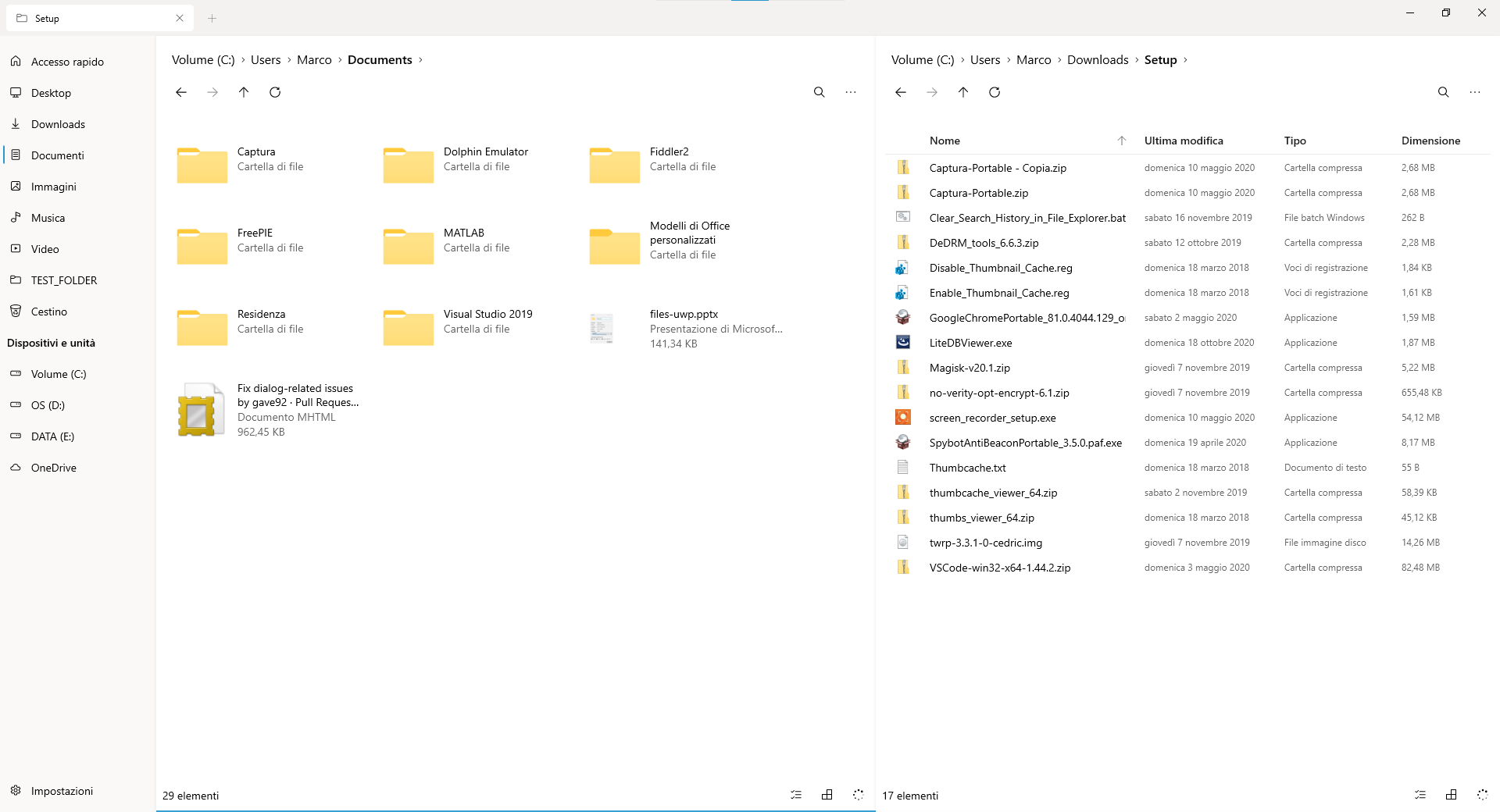Open search in the Setup pane
This screenshot has height=812, width=1500.
[x=1444, y=92]
